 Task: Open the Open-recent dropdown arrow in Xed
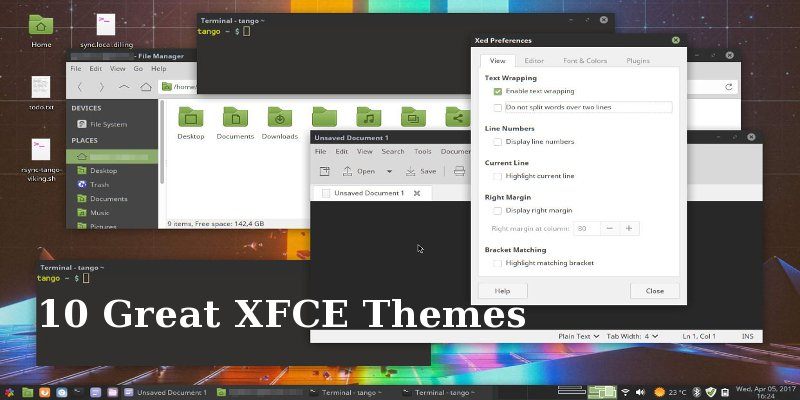pyautogui.click(x=389, y=171)
